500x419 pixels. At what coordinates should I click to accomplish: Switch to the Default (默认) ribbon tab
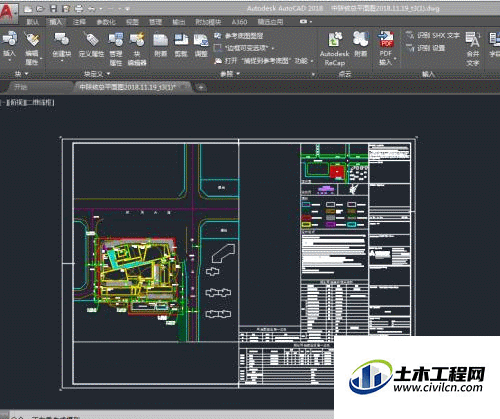coord(32,22)
